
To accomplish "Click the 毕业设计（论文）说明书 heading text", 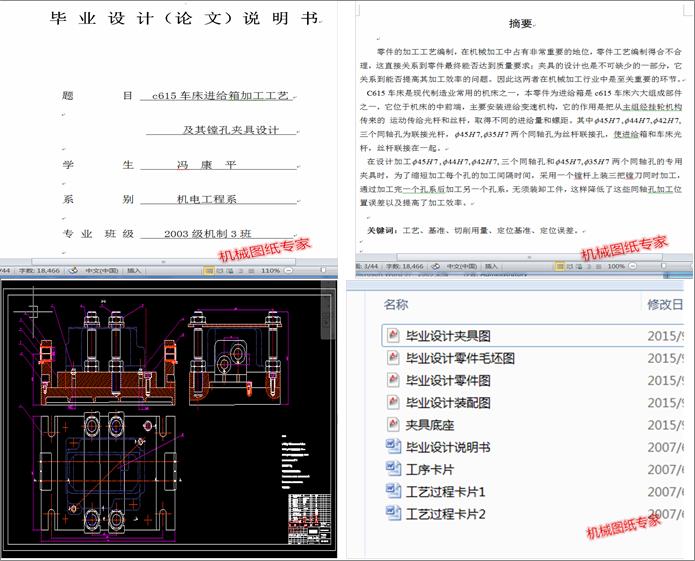I will (x=184, y=19).
